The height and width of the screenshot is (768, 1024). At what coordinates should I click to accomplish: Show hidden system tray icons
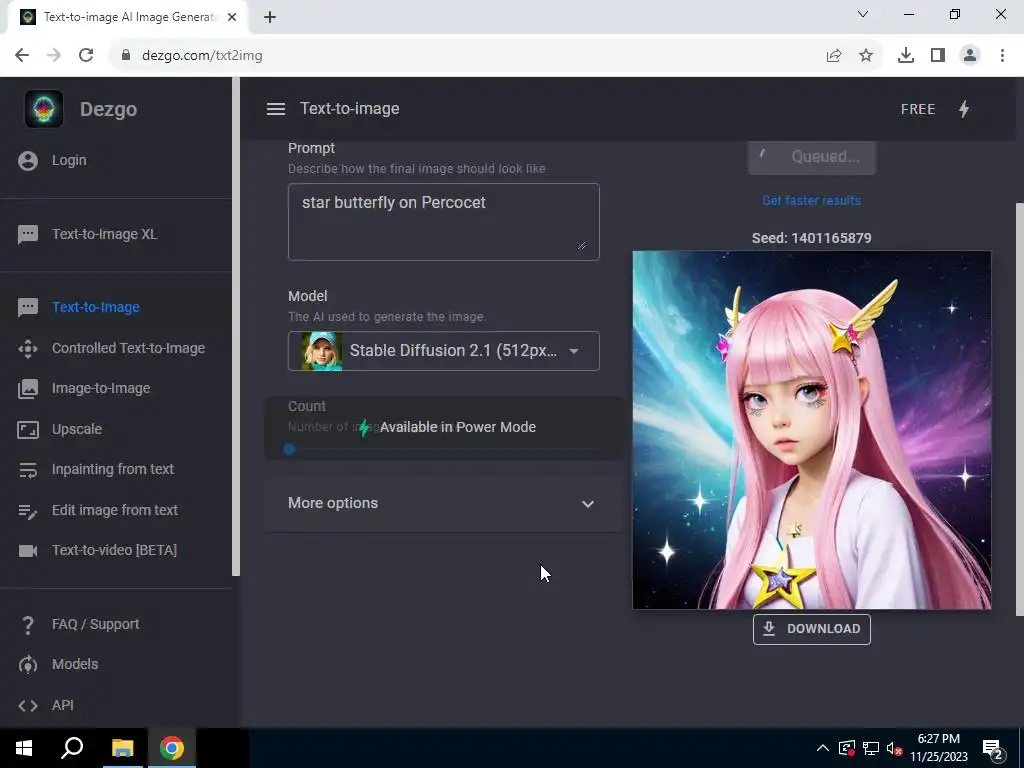823,748
